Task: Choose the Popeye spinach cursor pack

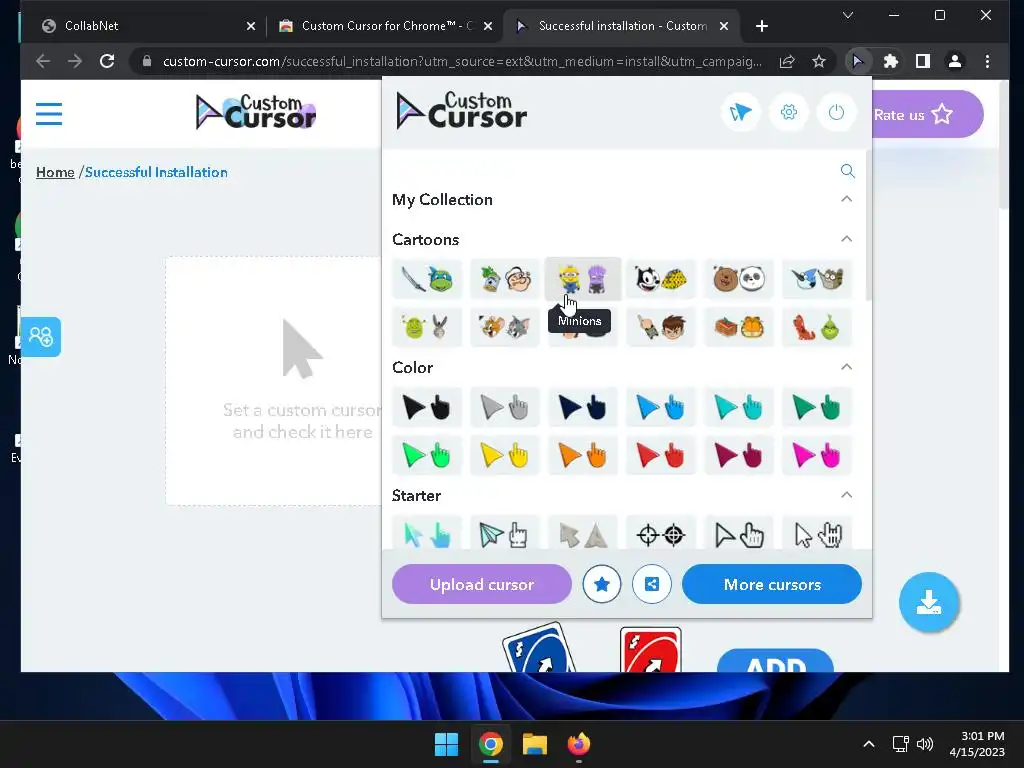Action: click(505, 280)
